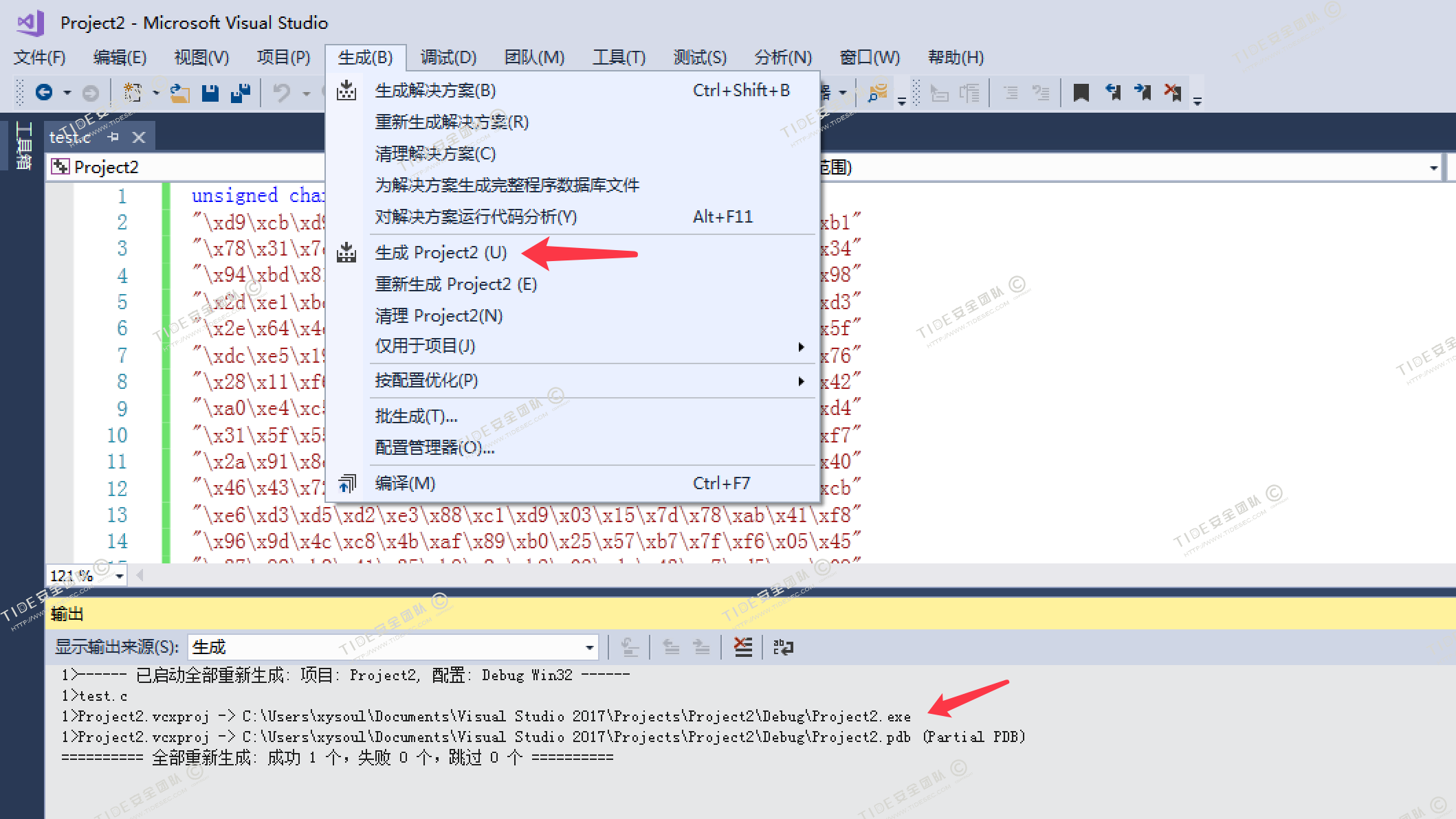The height and width of the screenshot is (819, 1456).
Task: Toggle pin on test.c tab
Action: [x=114, y=137]
